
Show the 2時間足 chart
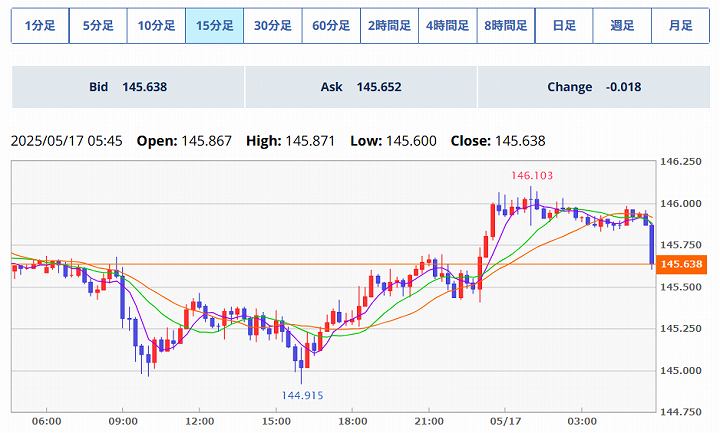tap(389, 25)
